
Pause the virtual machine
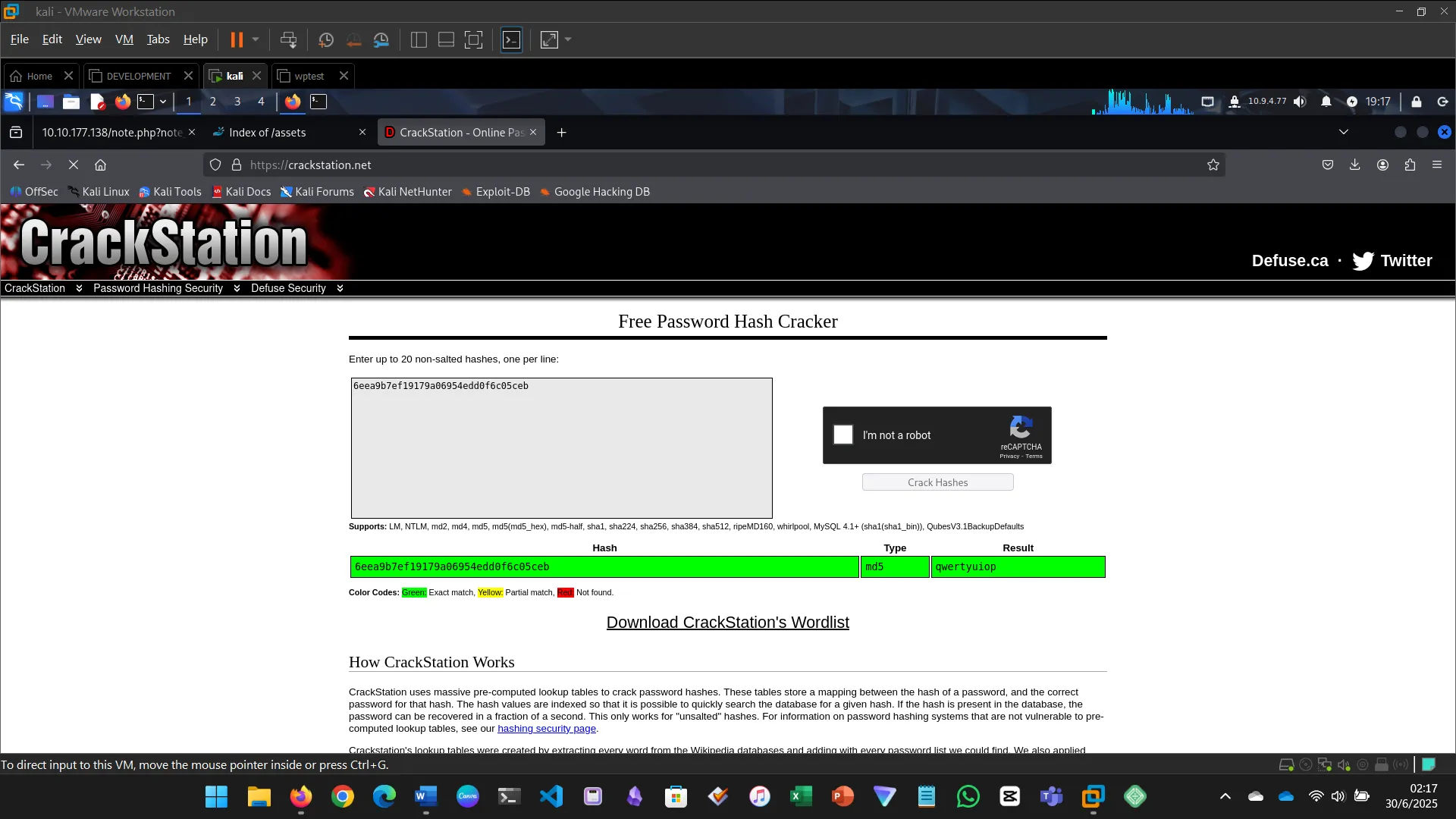[x=237, y=40]
